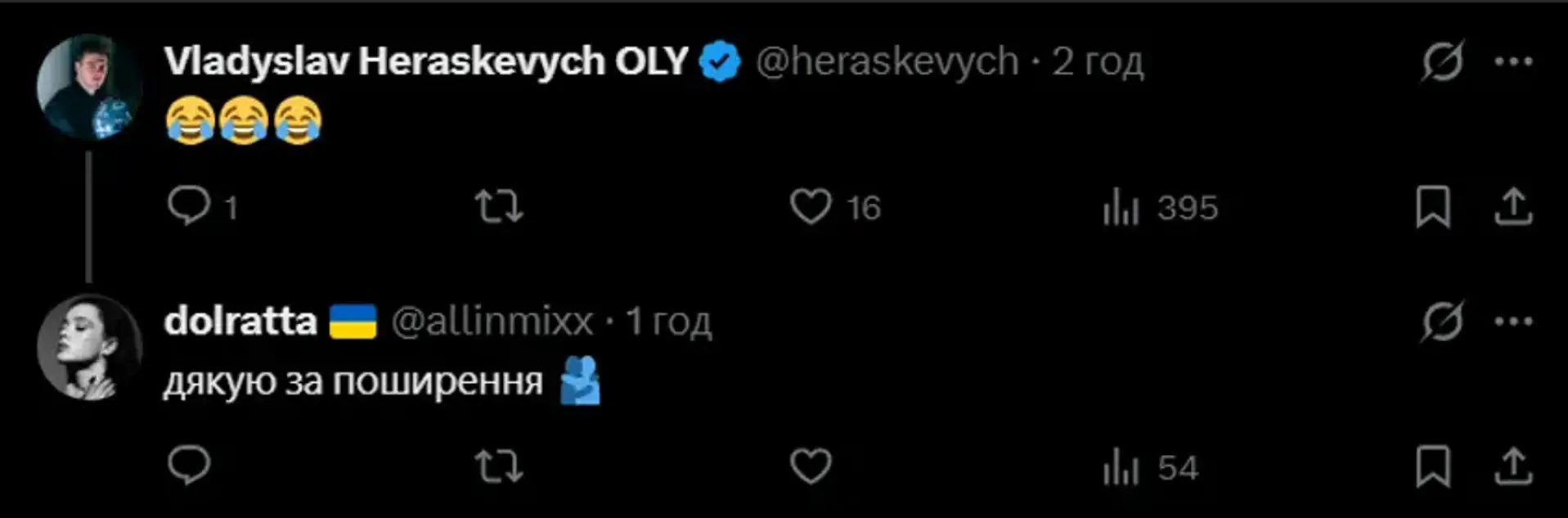Like dolratta's tweet
Viewport: 1568px width, 518px height.
[811, 467]
